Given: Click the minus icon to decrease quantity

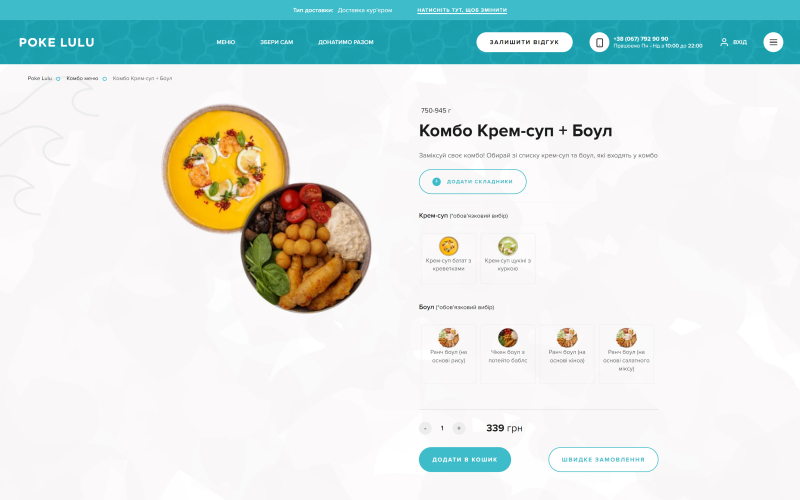Looking at the screenshot, I should 425,428.
